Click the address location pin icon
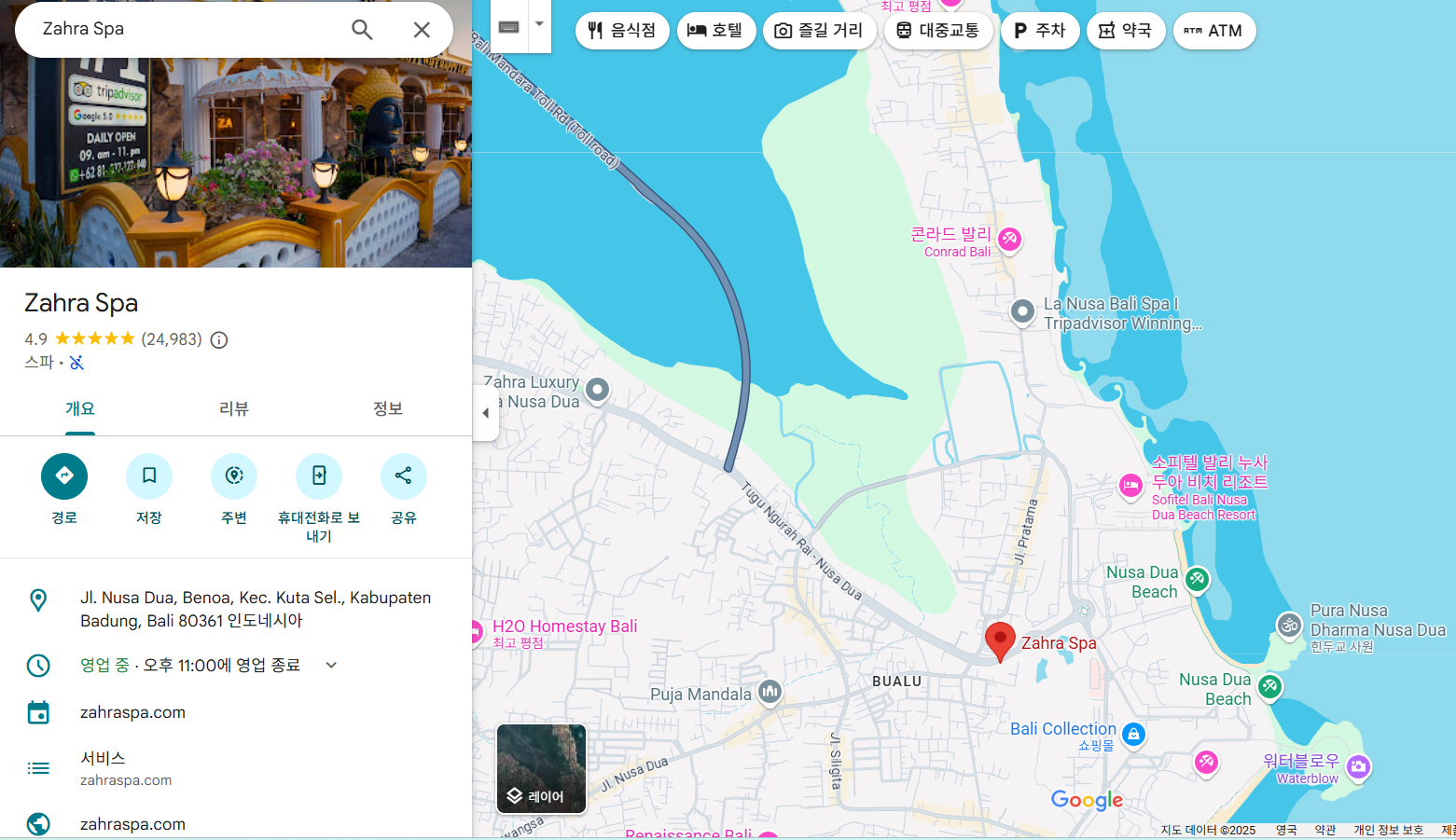 coord(38,600)
